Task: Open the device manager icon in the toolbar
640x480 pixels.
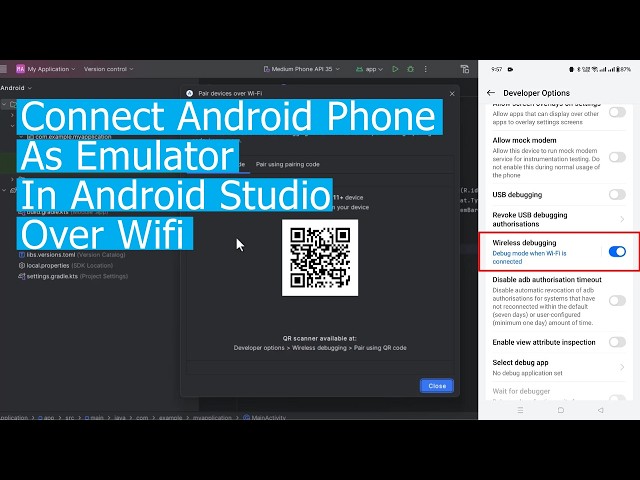Action: tap(464, 69)
